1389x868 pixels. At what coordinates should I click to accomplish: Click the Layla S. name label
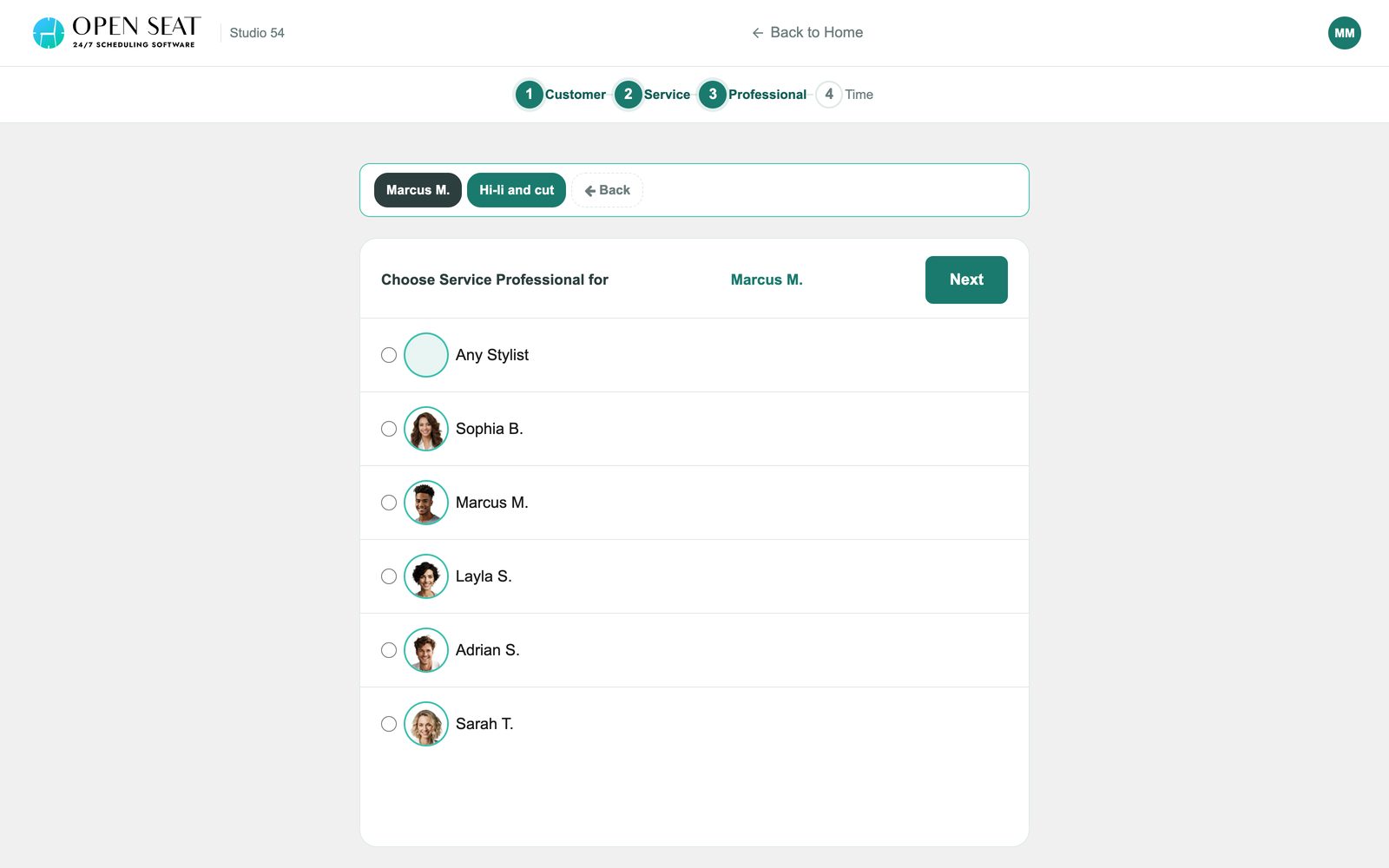point(484,576)
